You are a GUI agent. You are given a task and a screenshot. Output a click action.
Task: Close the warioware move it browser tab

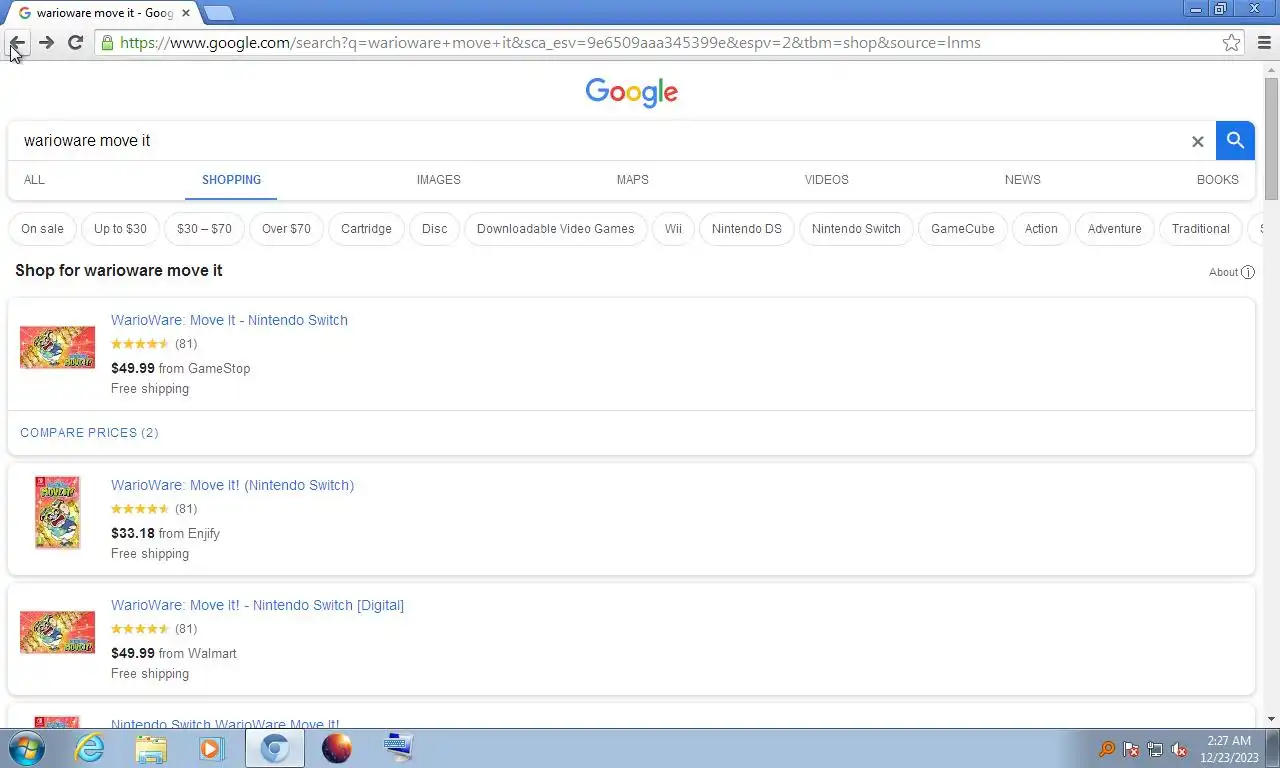185,13
